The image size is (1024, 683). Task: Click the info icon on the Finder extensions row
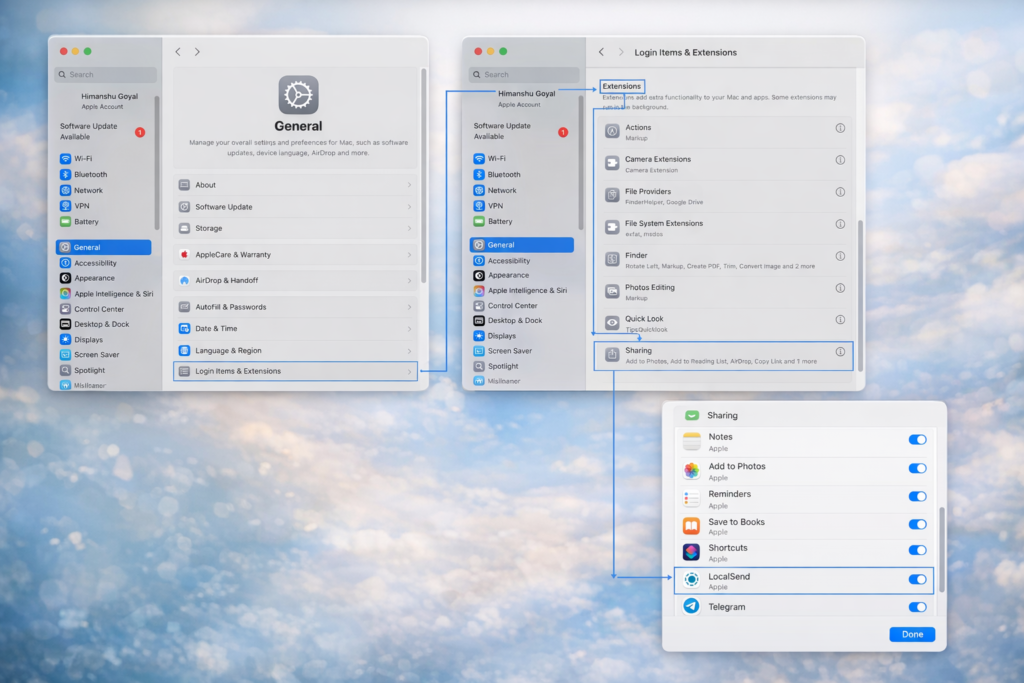840,256
